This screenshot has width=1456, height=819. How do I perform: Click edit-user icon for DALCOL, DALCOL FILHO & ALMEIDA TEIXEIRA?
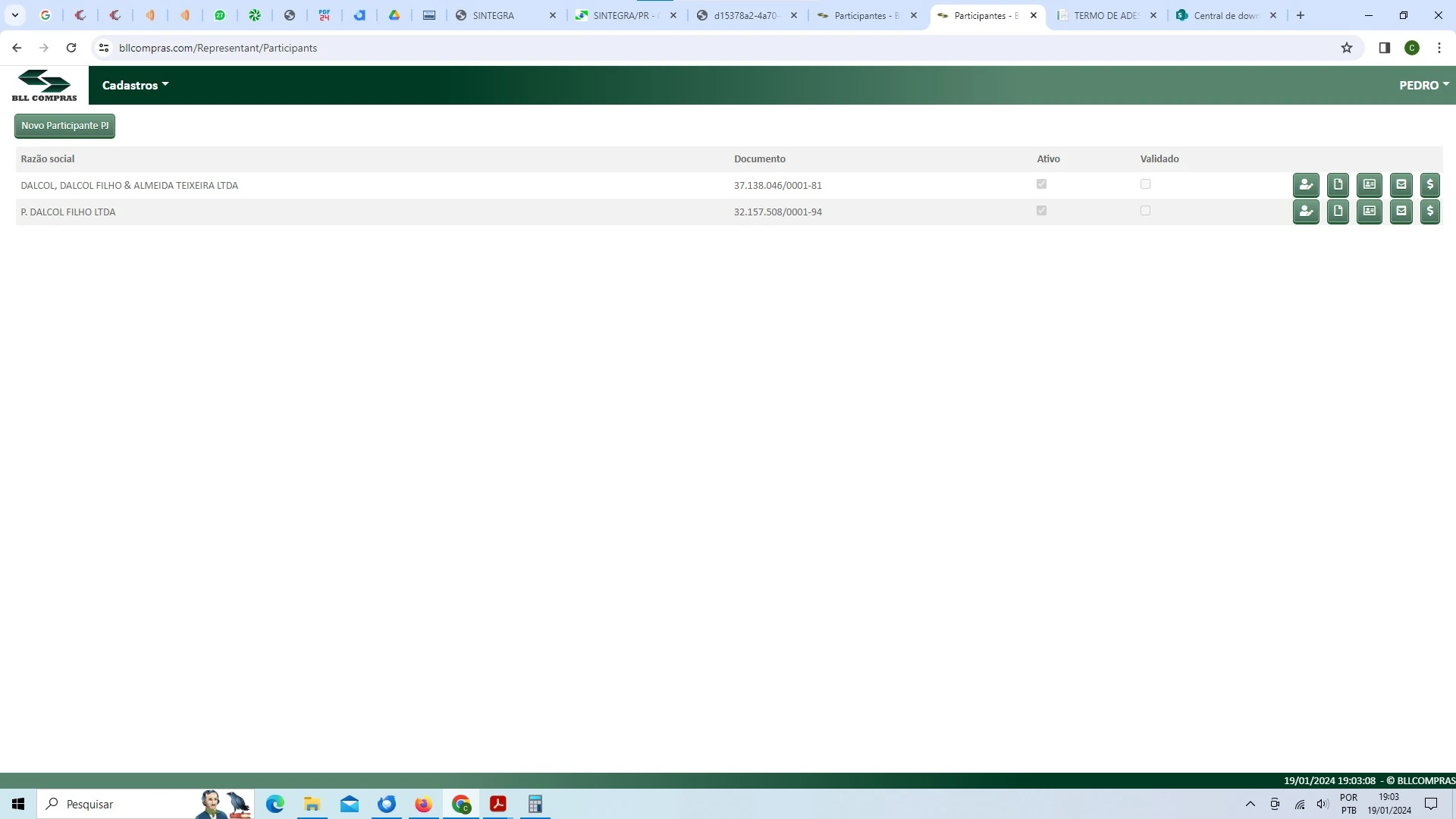point(1306,185)
